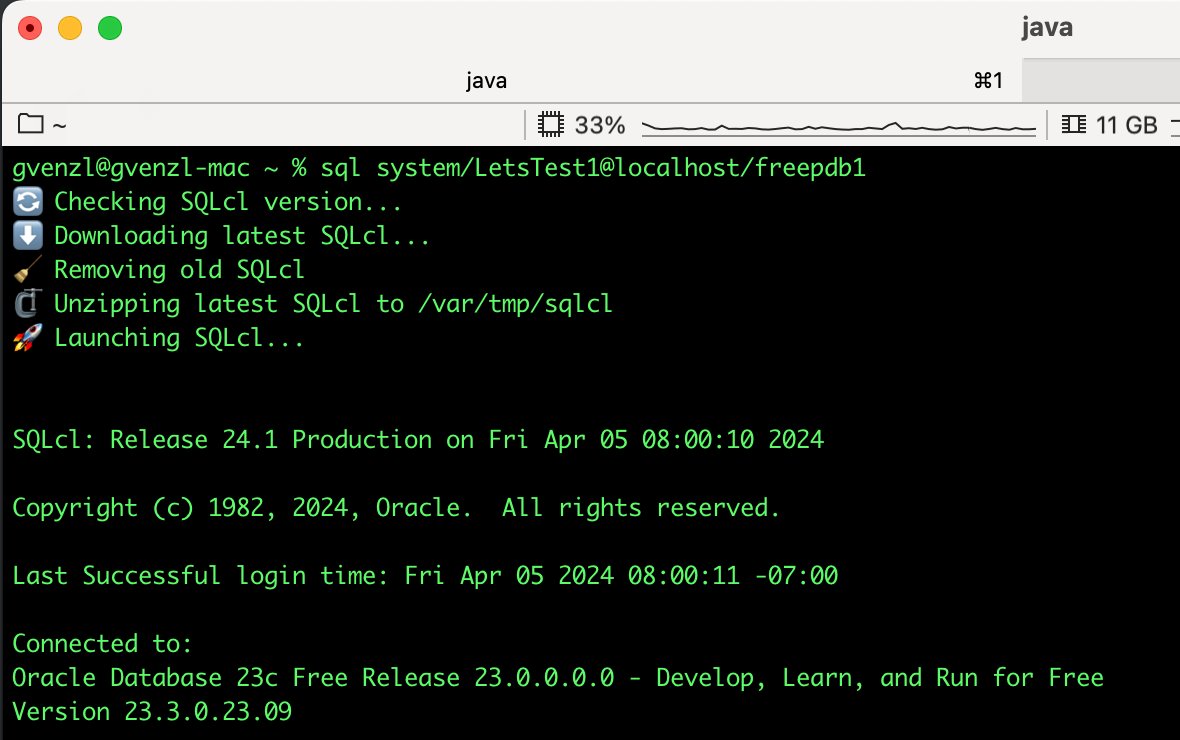1180x740 pixels.
Task: Close the terminal window with red button
Action: click(30, 29)
